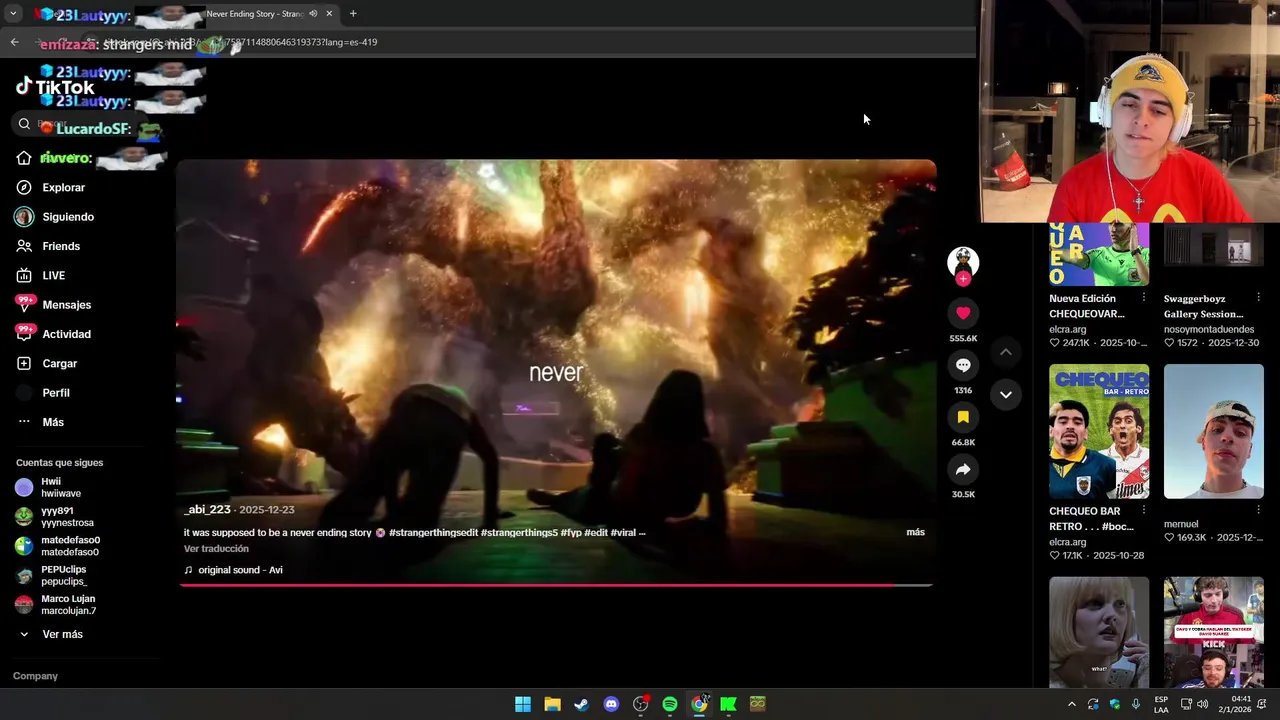Open Spotify from taskbar
Image resolution: width=1280 pixels, height=720 pixels.
click(670, 704)
